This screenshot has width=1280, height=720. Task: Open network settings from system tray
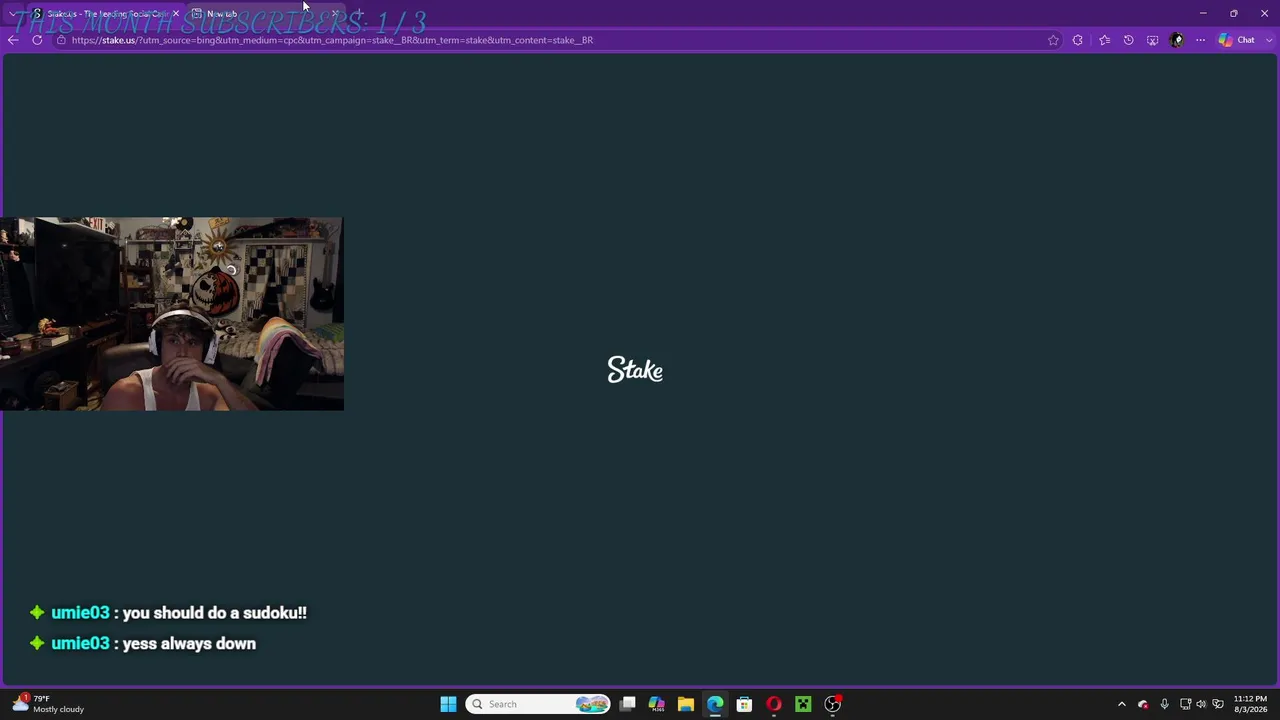pyautogui.click(x=1185, y=704)
